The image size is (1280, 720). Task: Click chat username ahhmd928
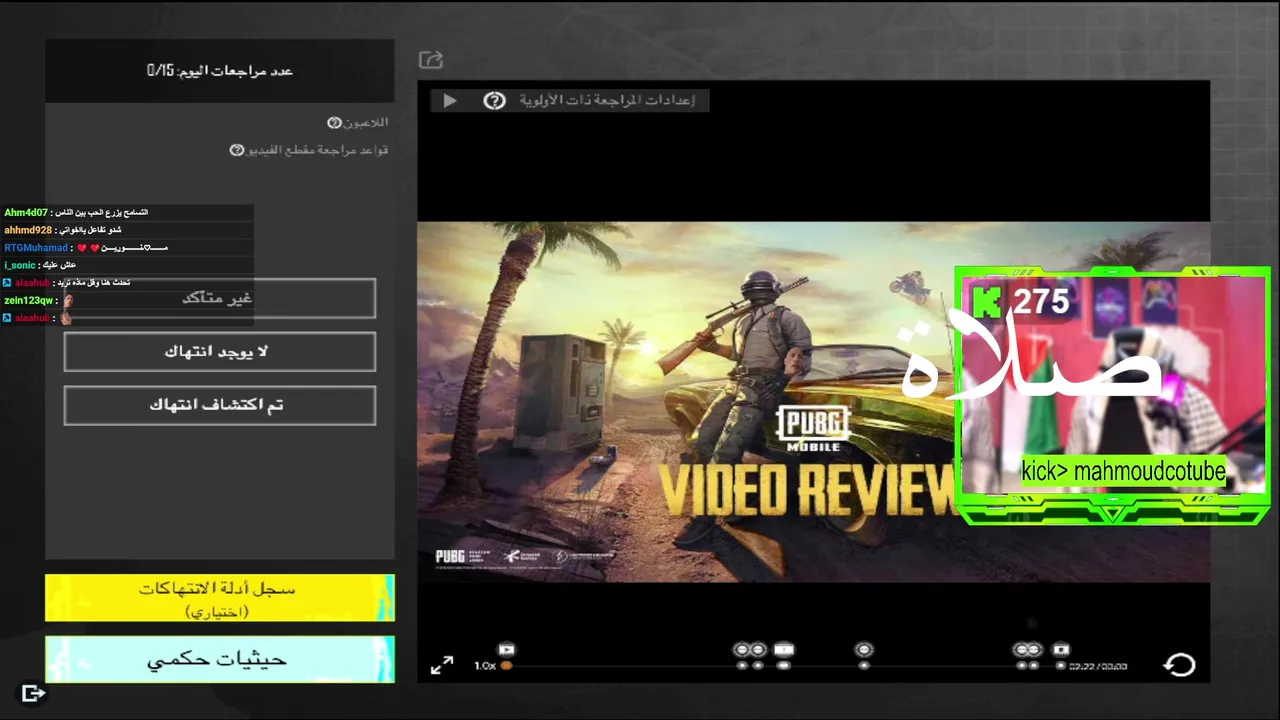tap(28, 230)
